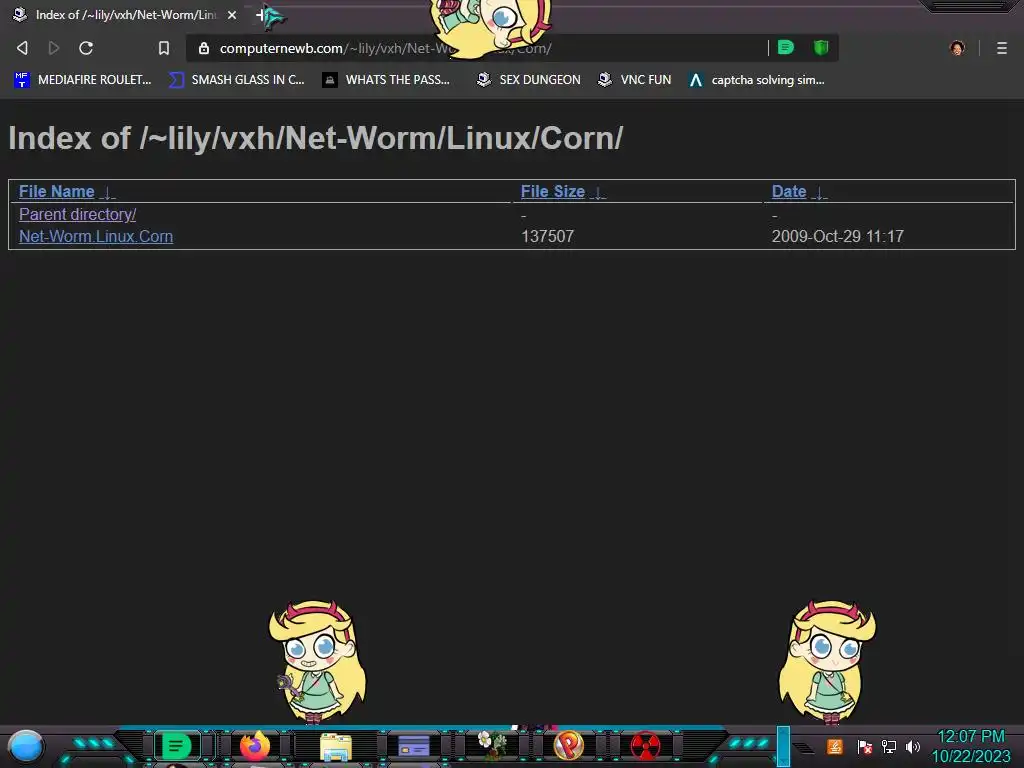Click the network tray icon
Viewport: 1024px width, 768px height.
tap(889, 746)
